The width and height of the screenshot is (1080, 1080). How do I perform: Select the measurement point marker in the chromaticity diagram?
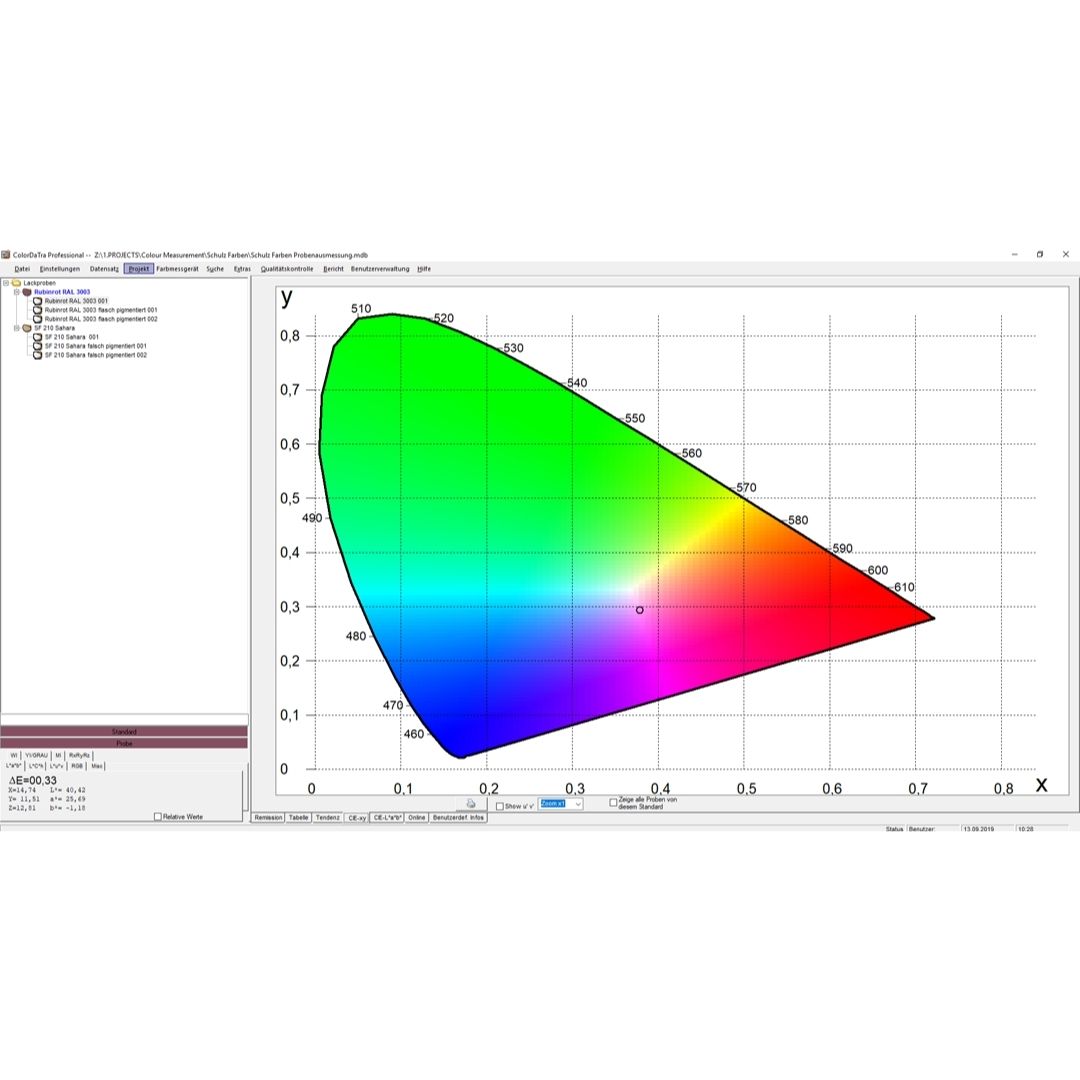coord(638,609)
